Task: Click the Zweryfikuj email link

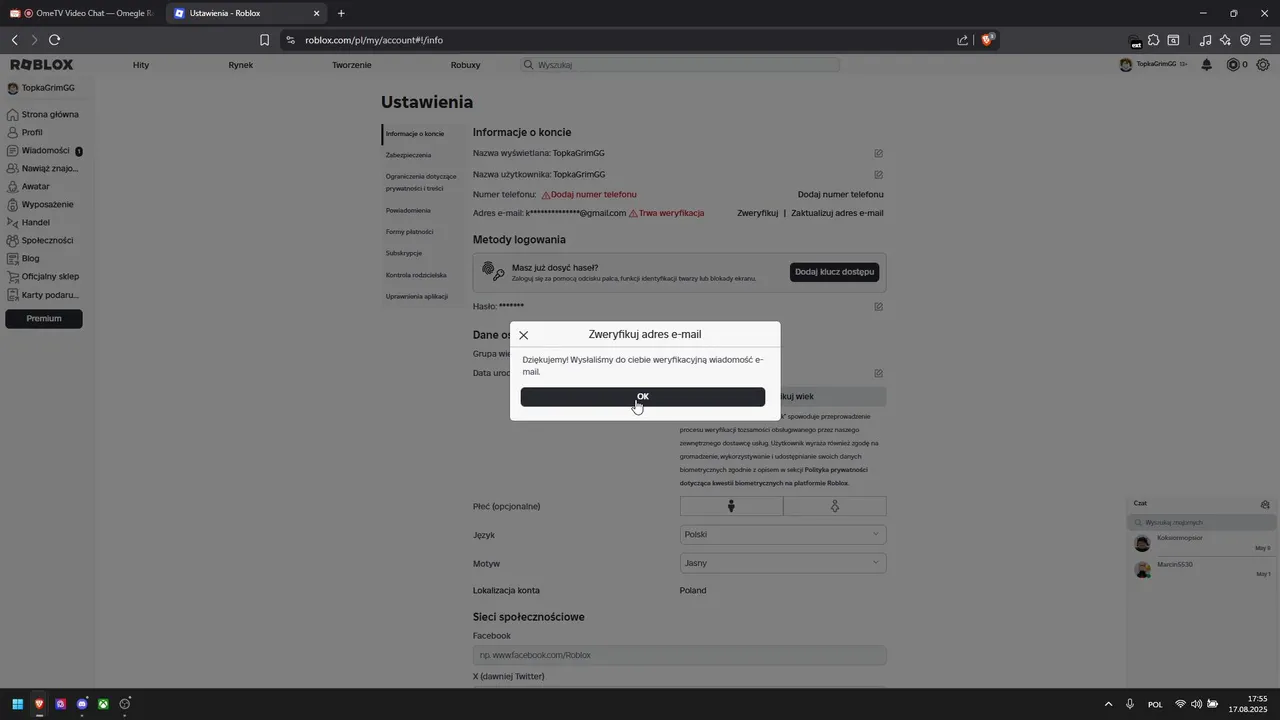Action: pos(757,213)
